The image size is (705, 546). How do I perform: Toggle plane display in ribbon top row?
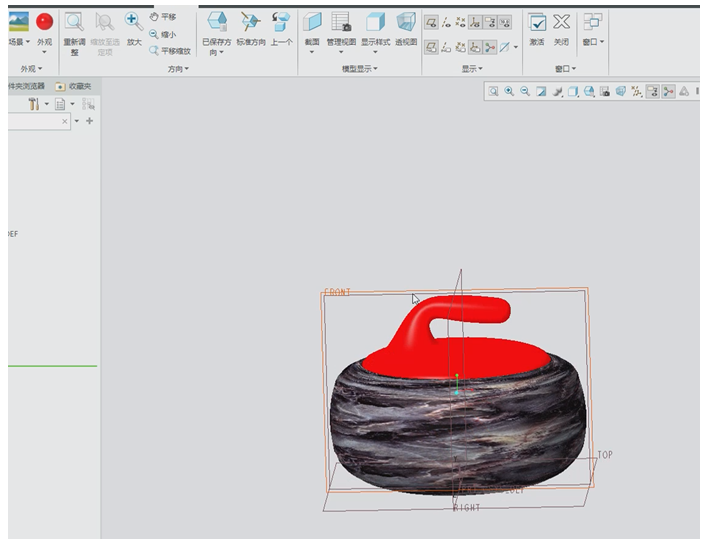pos(432,22)
